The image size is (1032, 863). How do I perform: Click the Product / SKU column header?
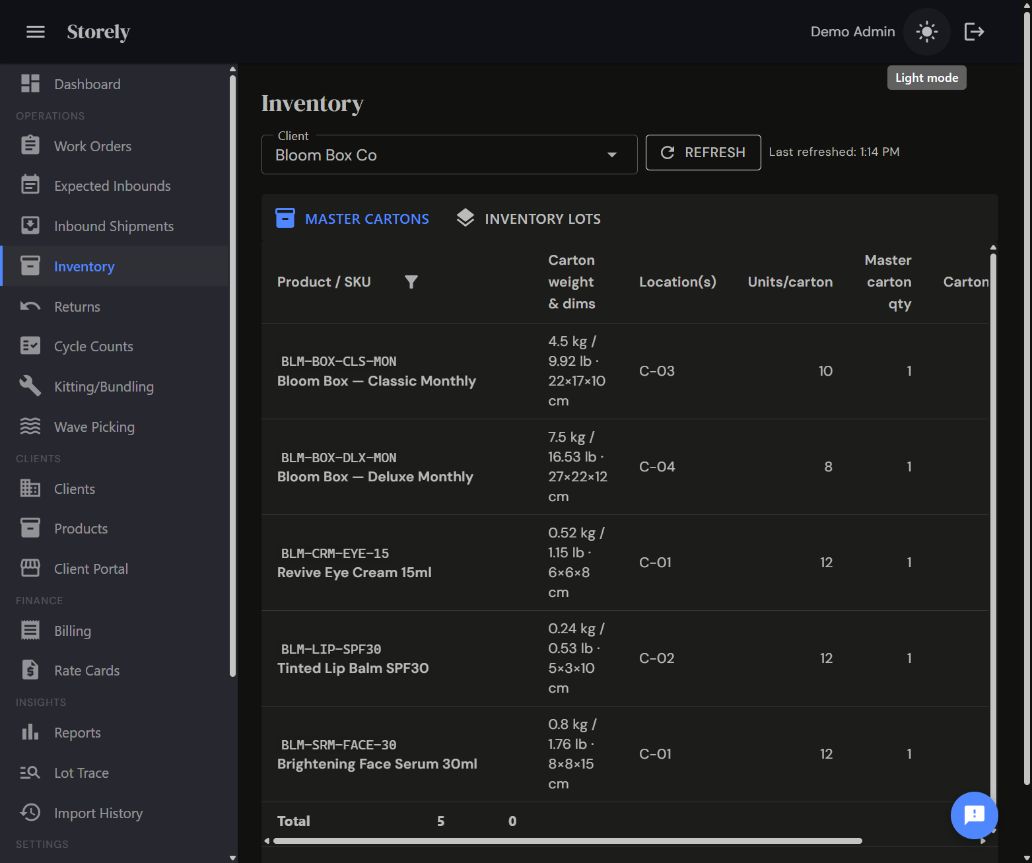(x=324, y=282)
